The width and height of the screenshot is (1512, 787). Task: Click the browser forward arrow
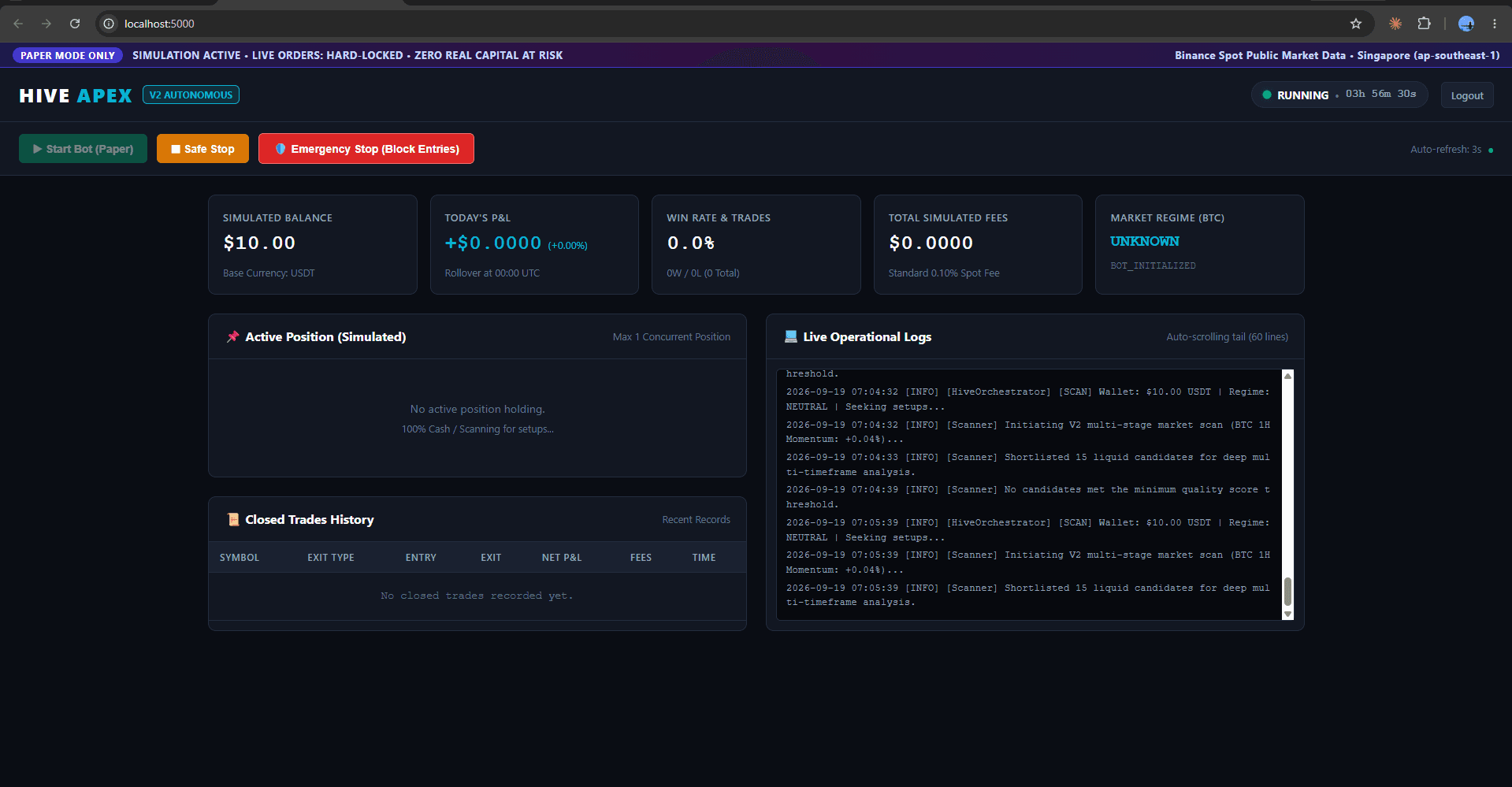click(46, 24)
